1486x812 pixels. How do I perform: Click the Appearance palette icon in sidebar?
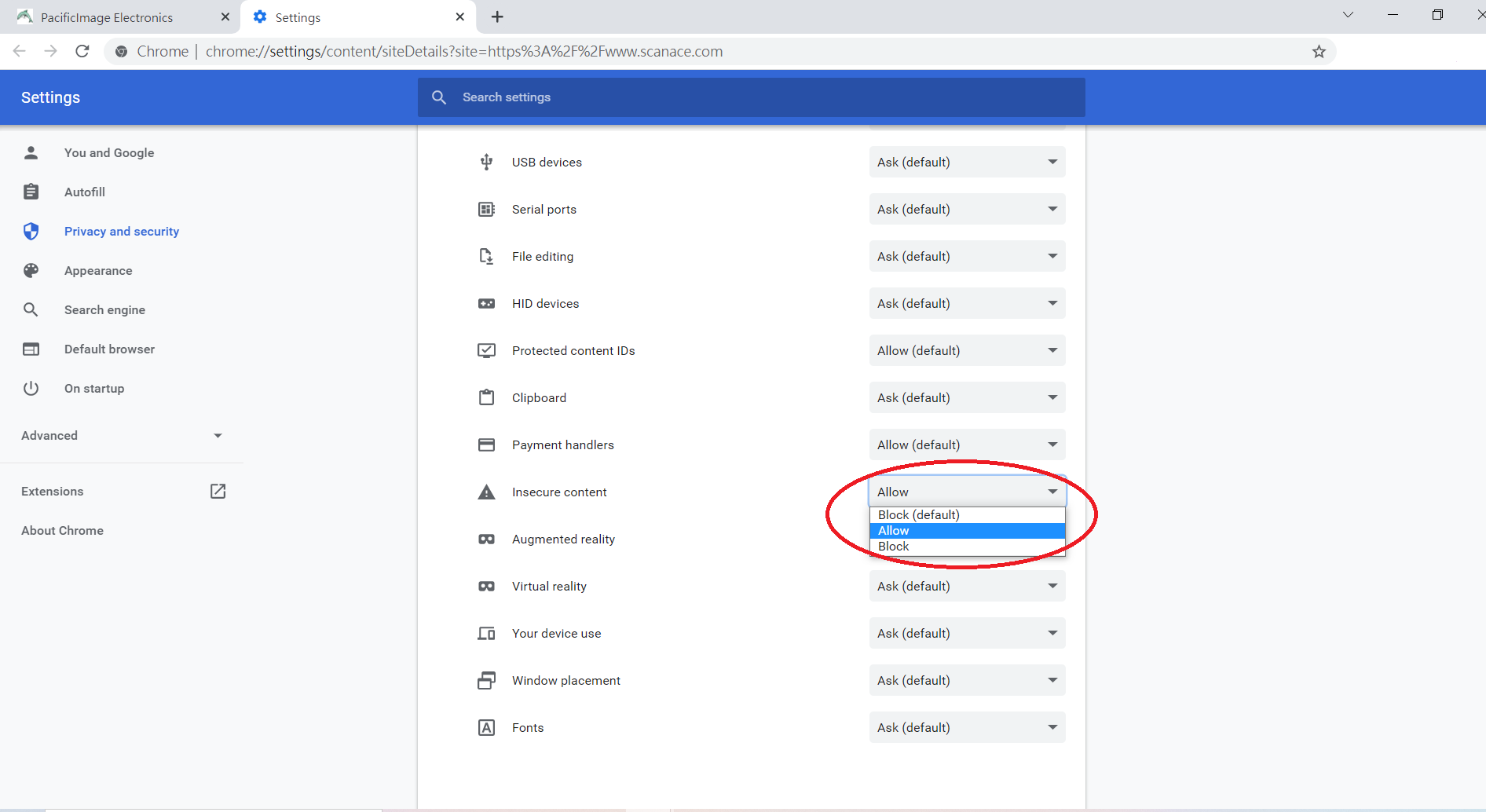pos(31,271)
